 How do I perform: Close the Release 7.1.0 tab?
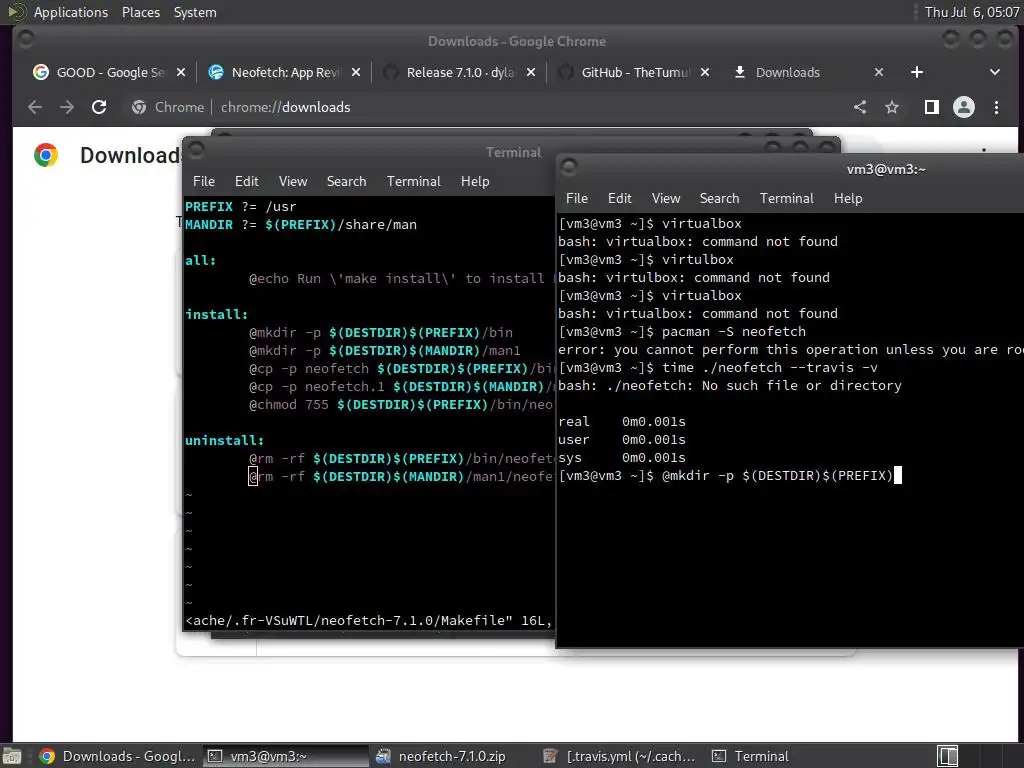tap(531, 72)
